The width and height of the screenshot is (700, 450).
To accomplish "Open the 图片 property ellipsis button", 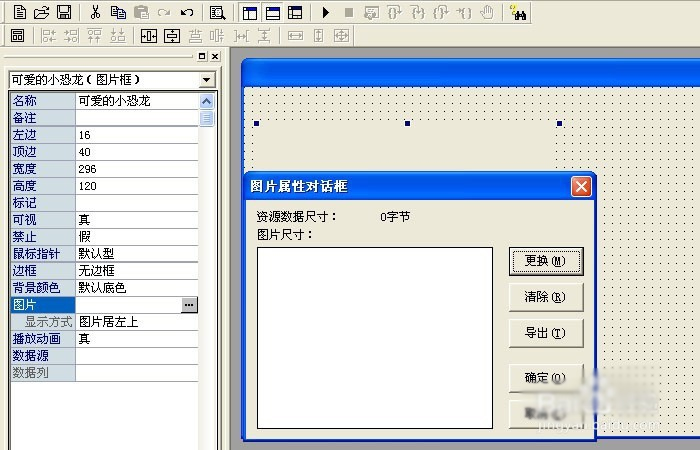I will (189, 304).
